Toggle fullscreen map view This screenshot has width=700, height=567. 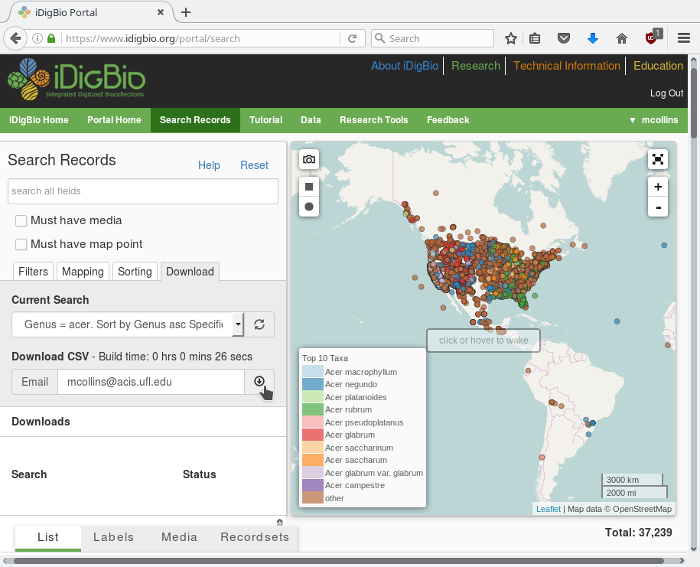(x=657, y=159)
